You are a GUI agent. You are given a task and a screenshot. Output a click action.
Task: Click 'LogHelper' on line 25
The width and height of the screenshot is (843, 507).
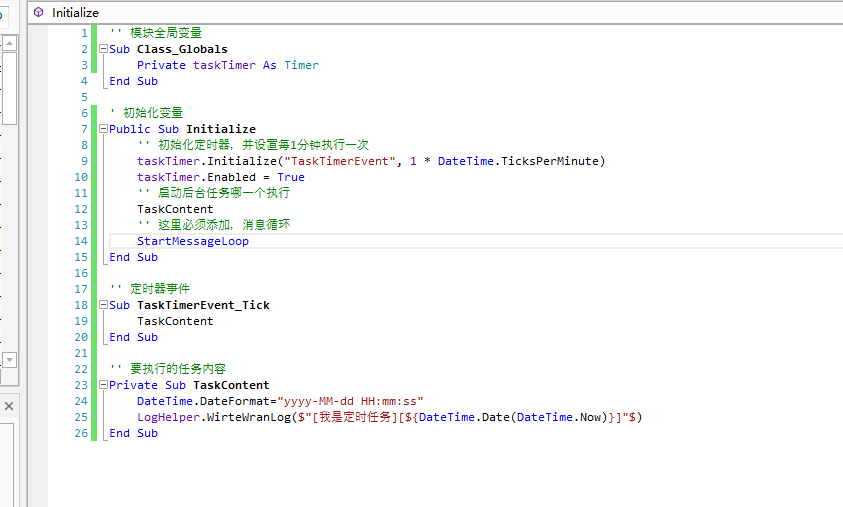pos(168,417)
